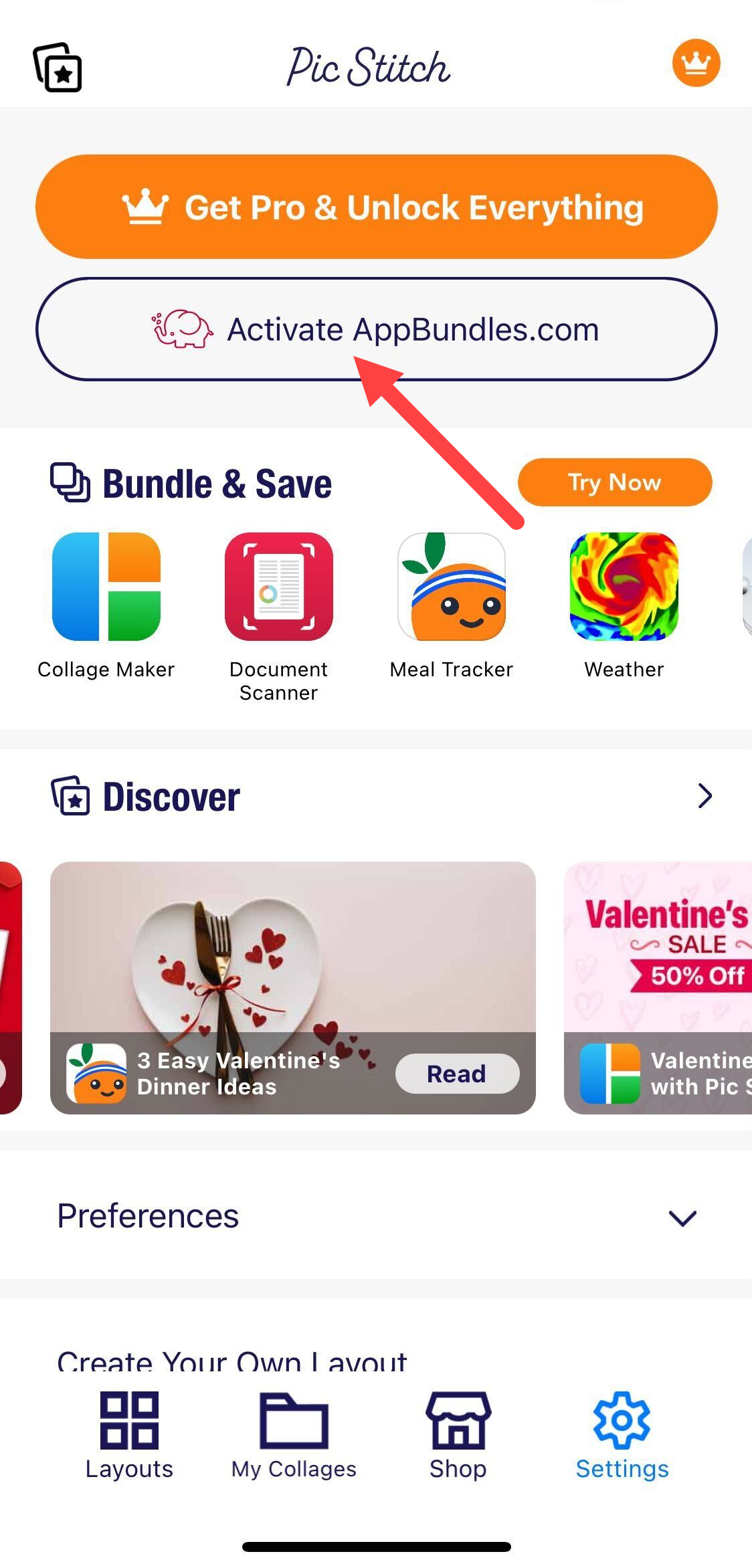The image size is (752, 1568).
Task: Select the Meal Tracker app icon
Action: [452, 587]
